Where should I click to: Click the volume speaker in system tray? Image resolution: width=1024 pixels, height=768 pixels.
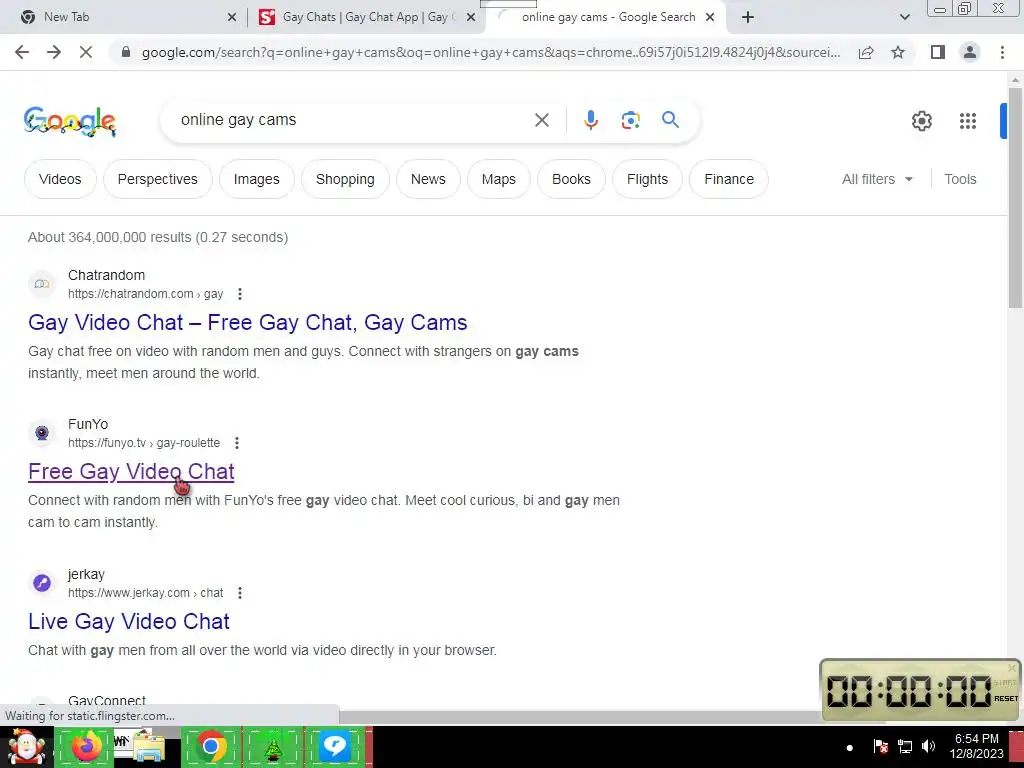[x=928, y=746]
